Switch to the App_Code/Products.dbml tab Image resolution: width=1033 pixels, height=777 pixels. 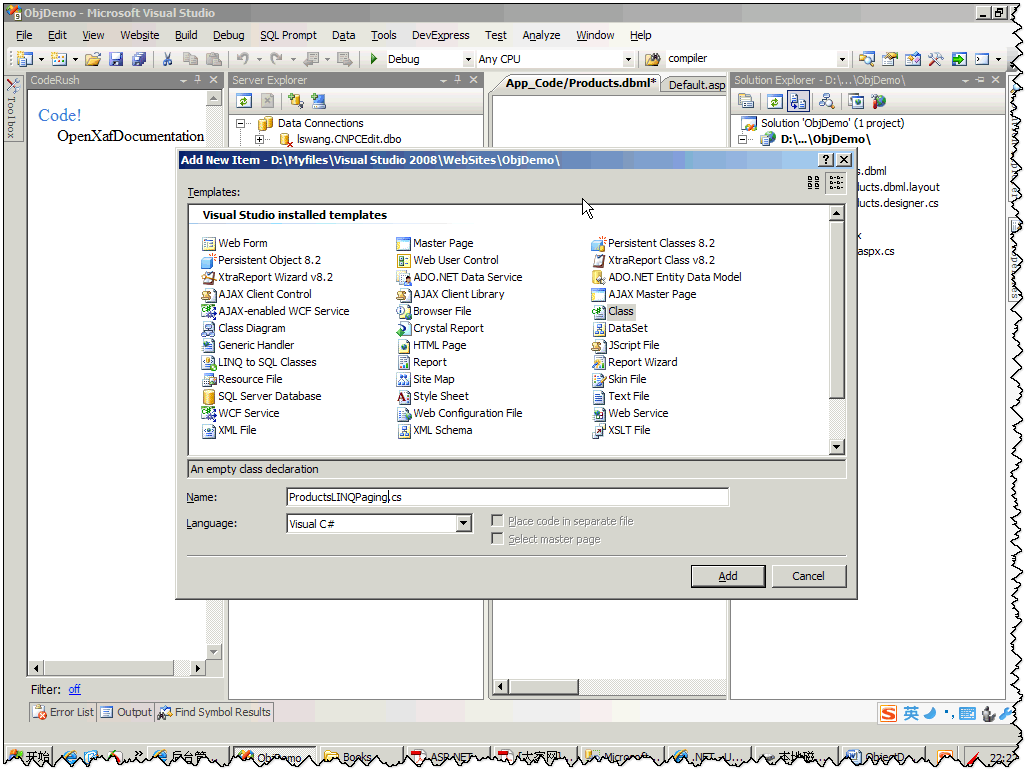(580, 84)
